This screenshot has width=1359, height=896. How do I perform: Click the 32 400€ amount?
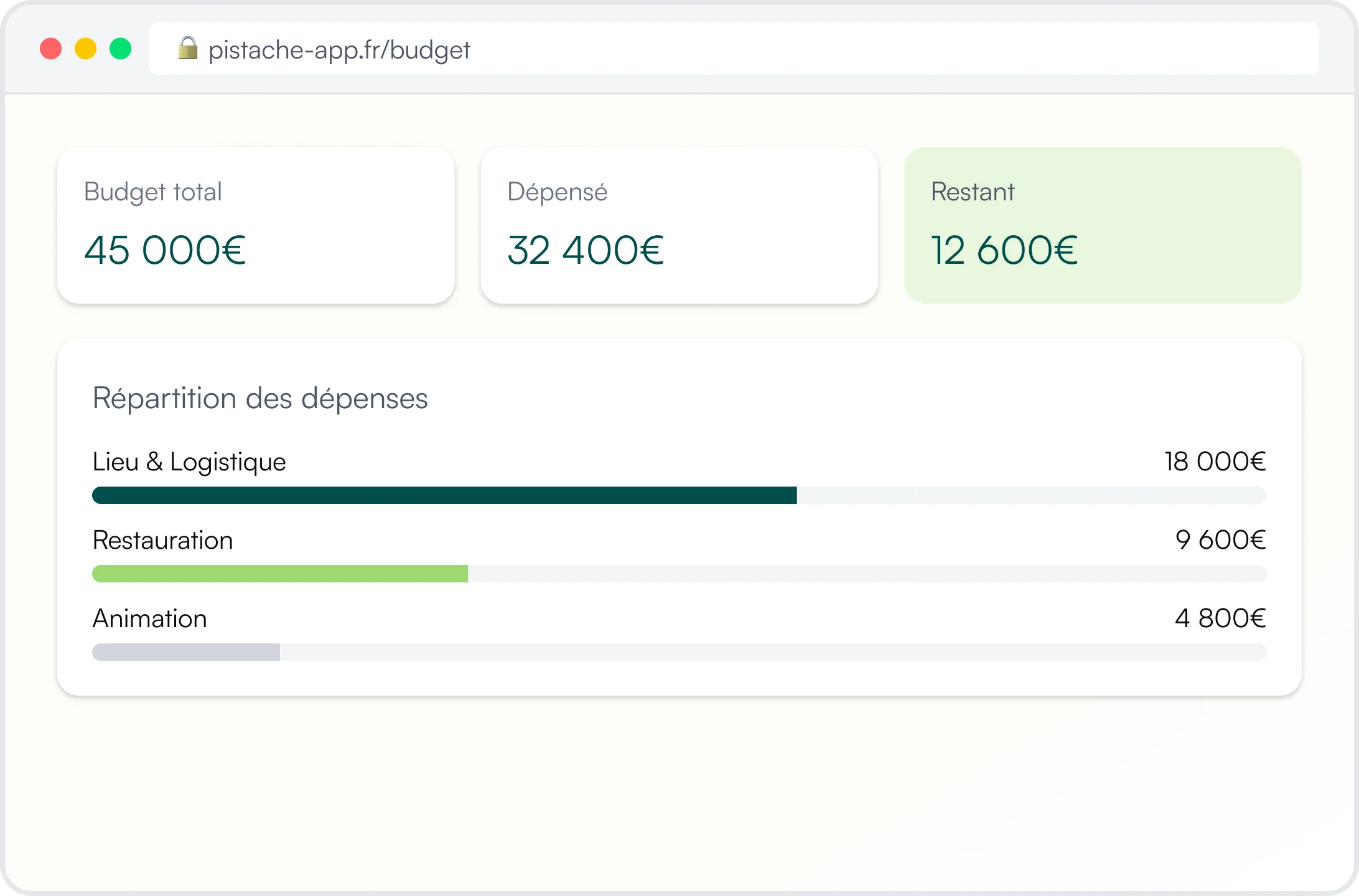tap(586, 250)
